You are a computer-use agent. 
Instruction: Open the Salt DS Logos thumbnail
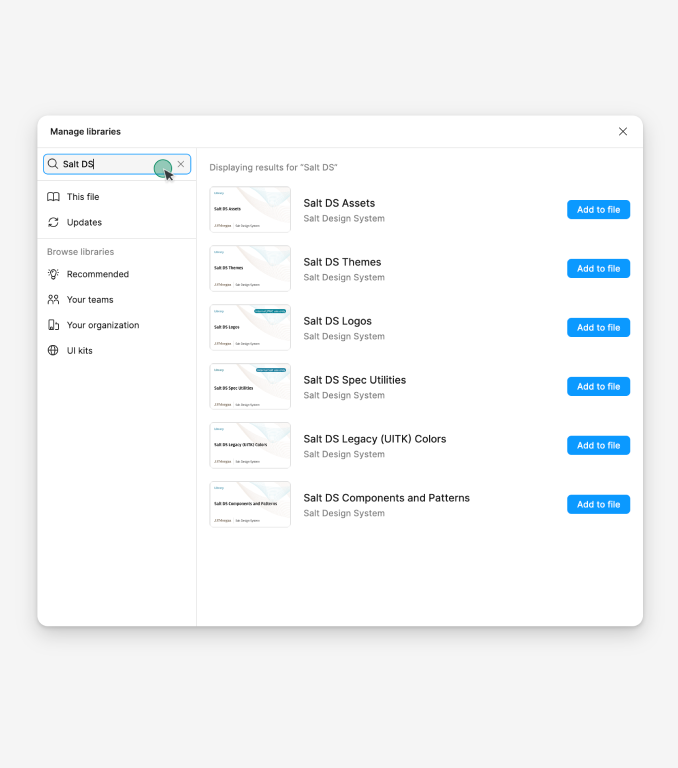(250, 328)
